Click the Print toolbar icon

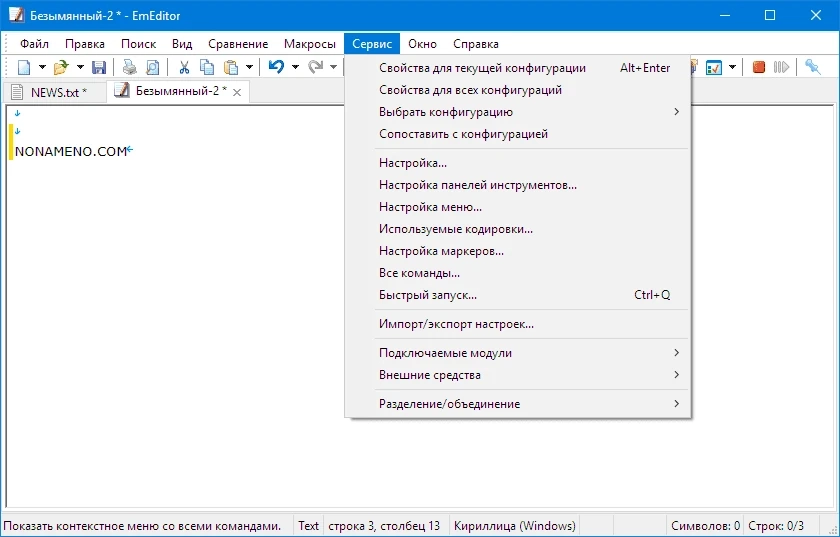tap(129, 67)
